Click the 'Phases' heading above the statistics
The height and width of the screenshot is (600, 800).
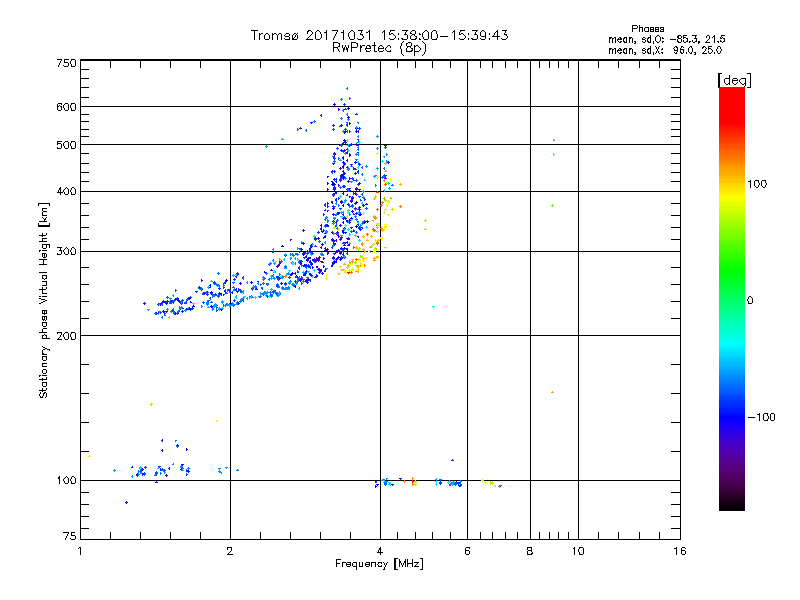[x=647, y=29]
